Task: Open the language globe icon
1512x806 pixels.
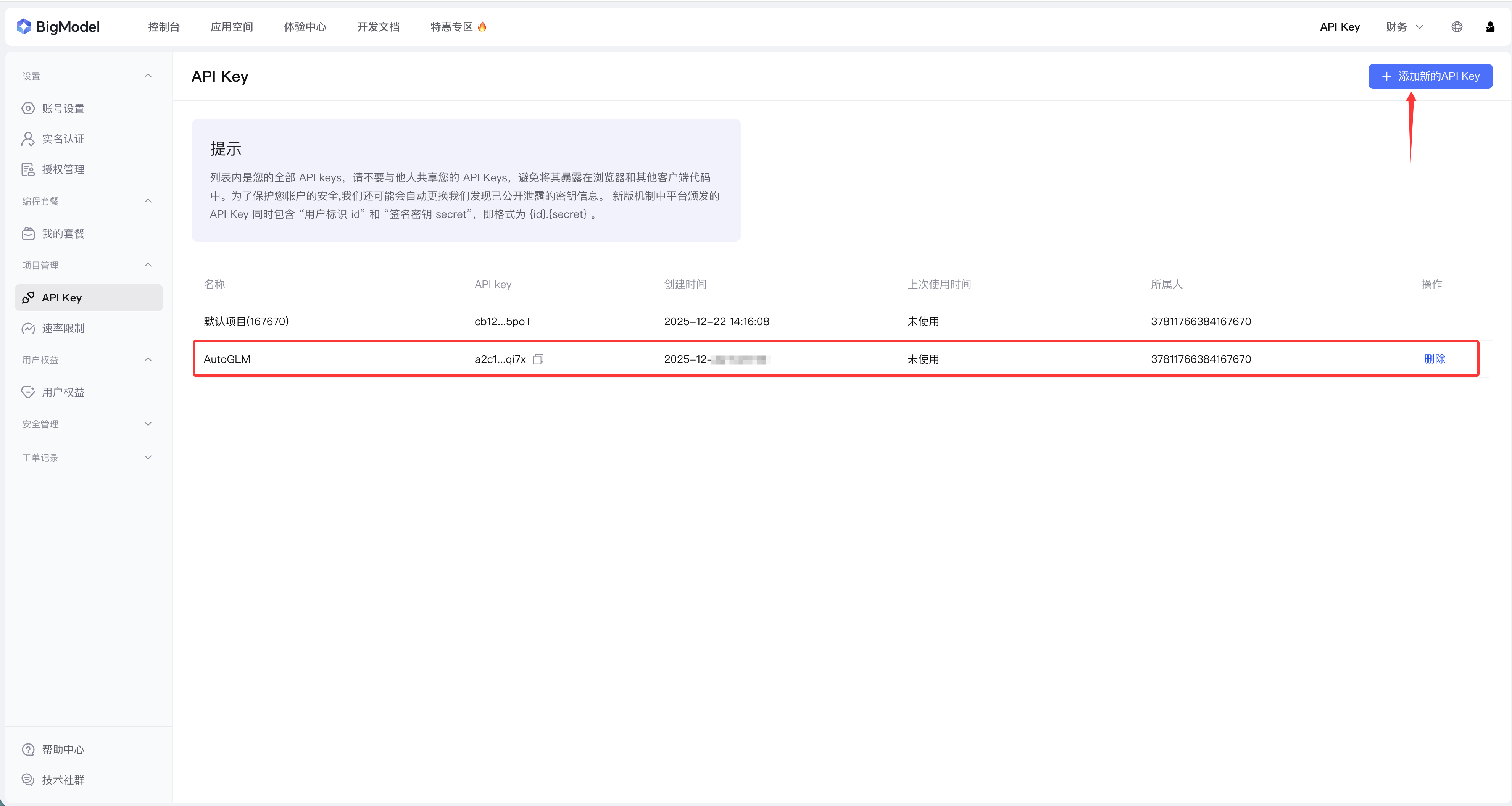Action: click(x=1456, y=26)
